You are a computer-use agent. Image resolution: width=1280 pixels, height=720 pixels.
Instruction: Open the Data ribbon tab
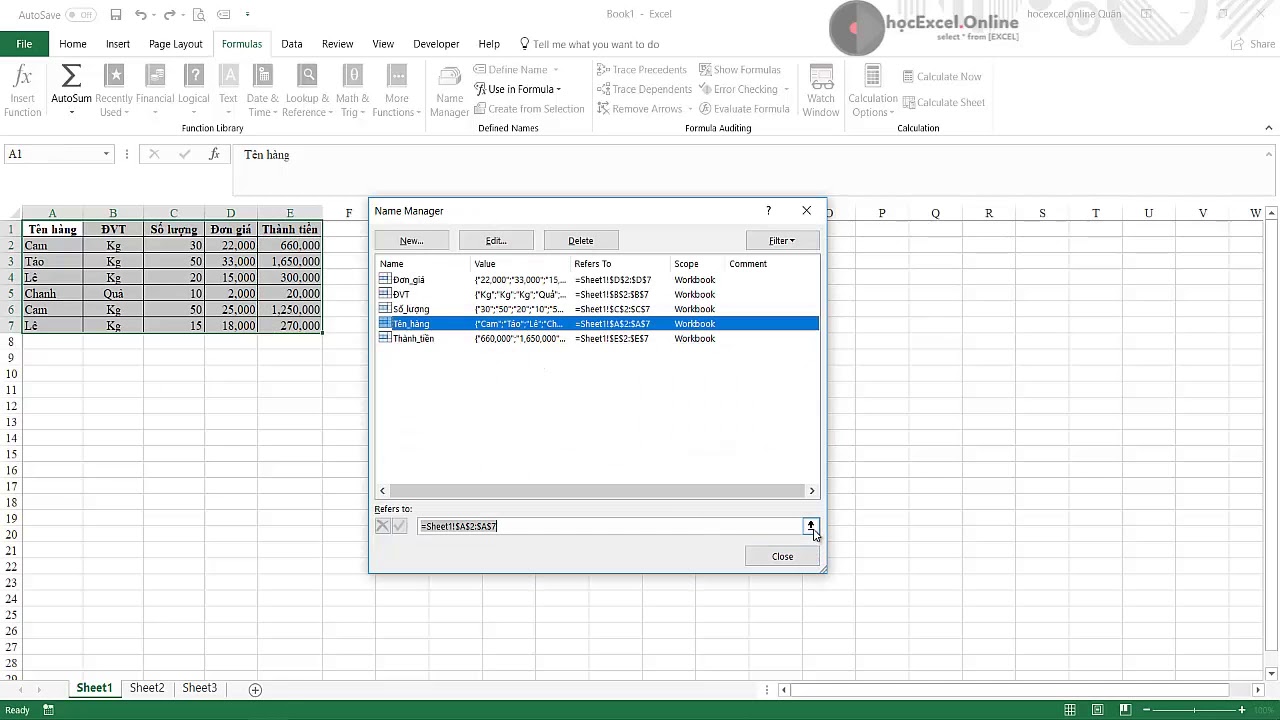coord(291,44)
